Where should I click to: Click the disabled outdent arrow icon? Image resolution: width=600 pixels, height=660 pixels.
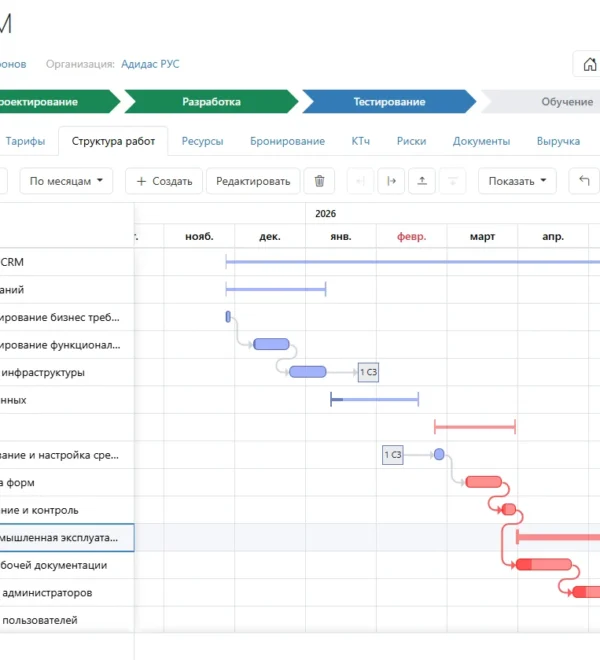pyautogui.click(x=360, y=181)
